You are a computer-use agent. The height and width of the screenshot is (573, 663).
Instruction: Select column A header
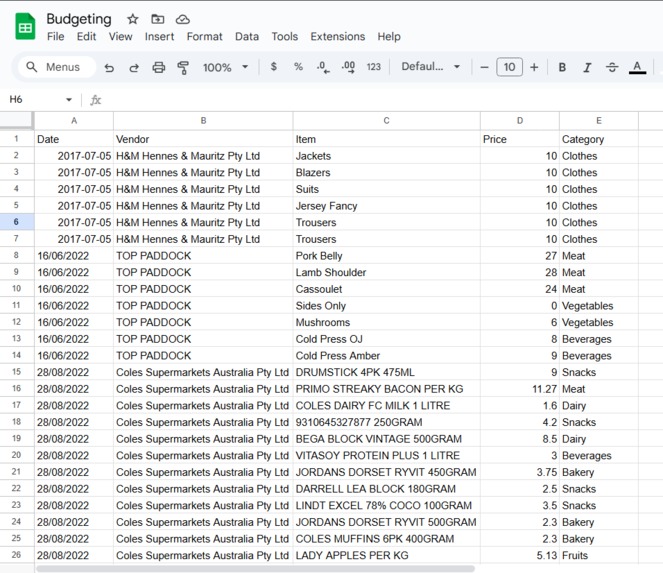pos(74,121)
